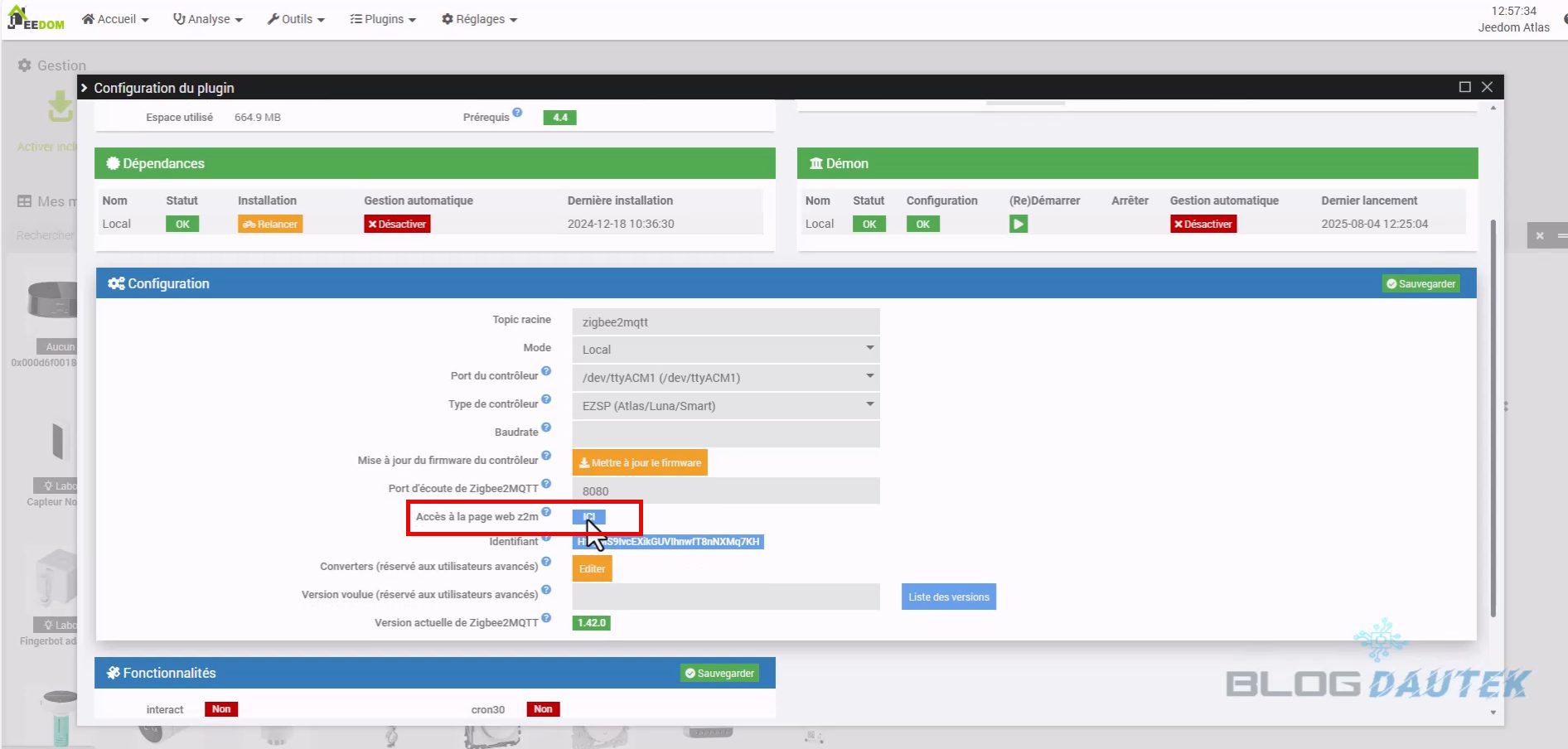Open the Mode dropdown showing Local
Viewport: 1568px width, 749px height.
pyautogui.click(x=725, y=350)
